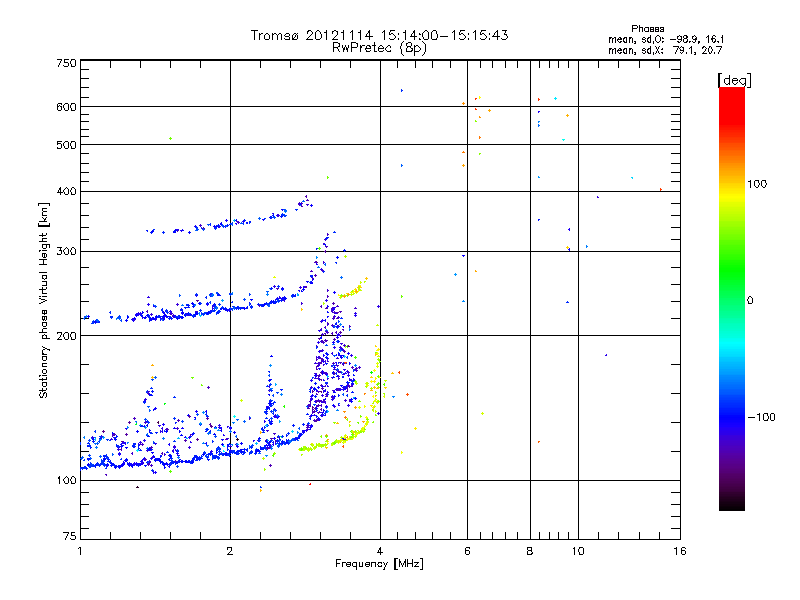This screenshot has width=800, height=600.
Task: Click the 'RwPretec (8p)' subtitle
Action: pyautogui.click(x=379, y=48)
